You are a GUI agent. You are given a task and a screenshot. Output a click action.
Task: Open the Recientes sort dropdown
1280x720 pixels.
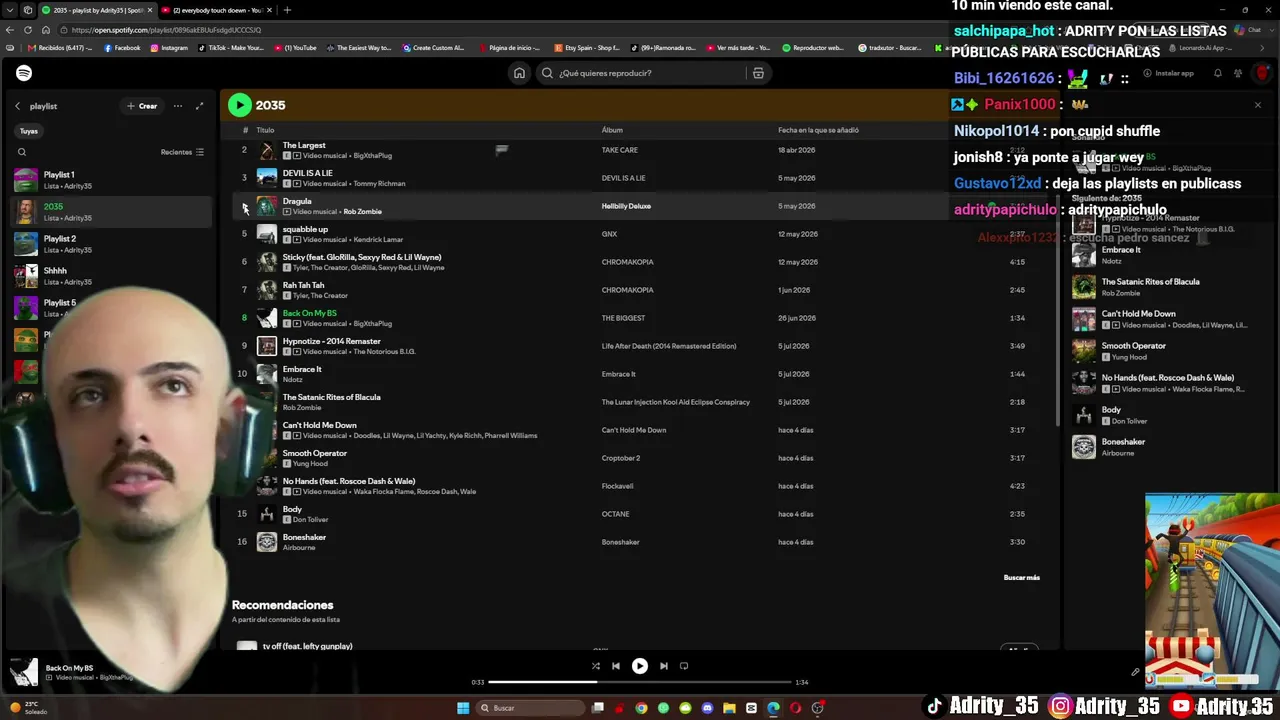(x=182, y=152)
